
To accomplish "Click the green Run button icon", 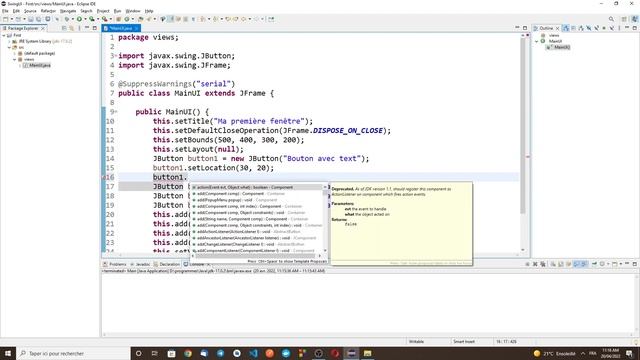I will pyautogui.click(x=79, y=19).
